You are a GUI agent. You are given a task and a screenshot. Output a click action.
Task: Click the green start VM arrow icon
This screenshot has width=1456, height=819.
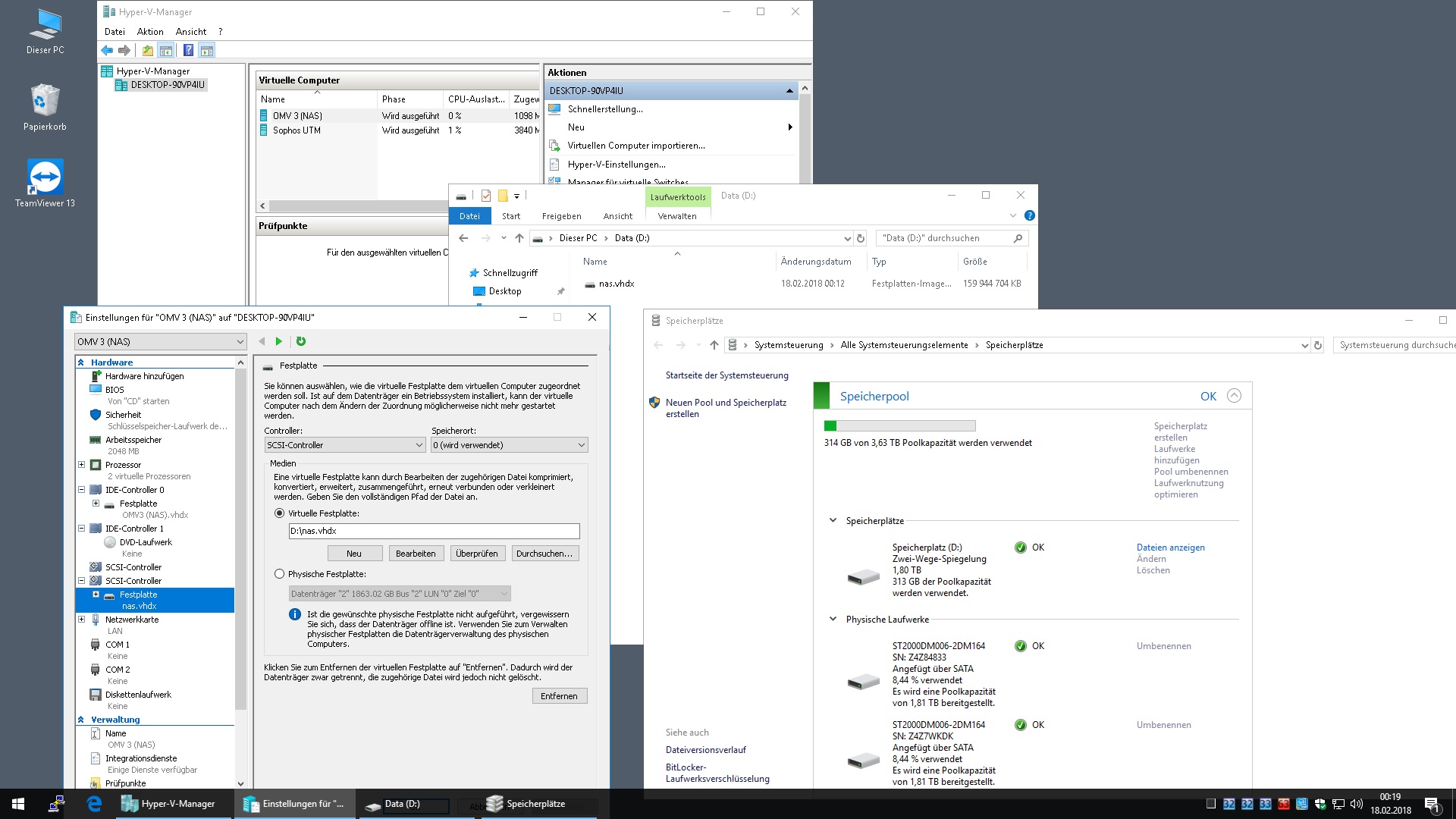pos(279,341)
